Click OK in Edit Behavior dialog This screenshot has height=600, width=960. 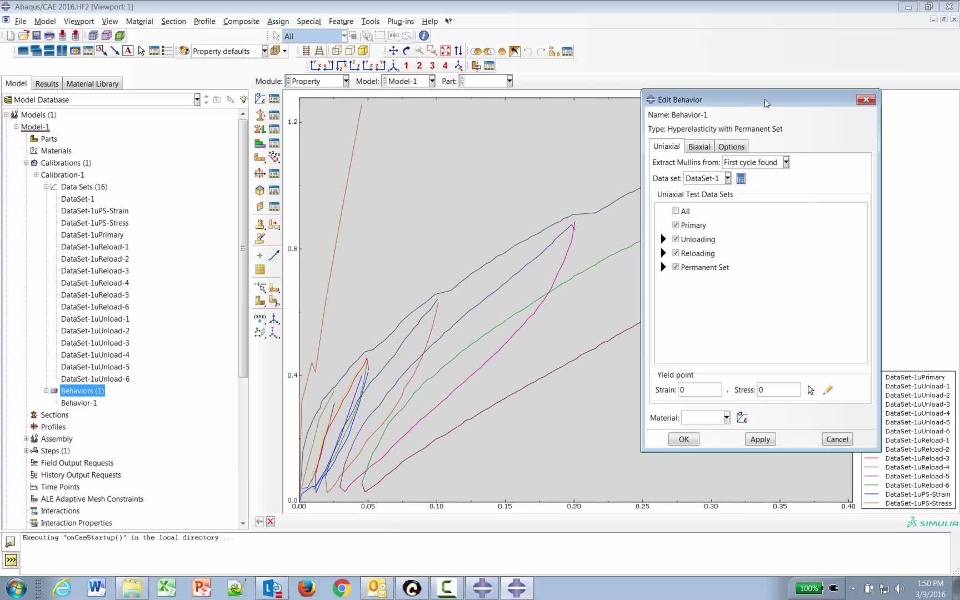[x=684, y=439]
